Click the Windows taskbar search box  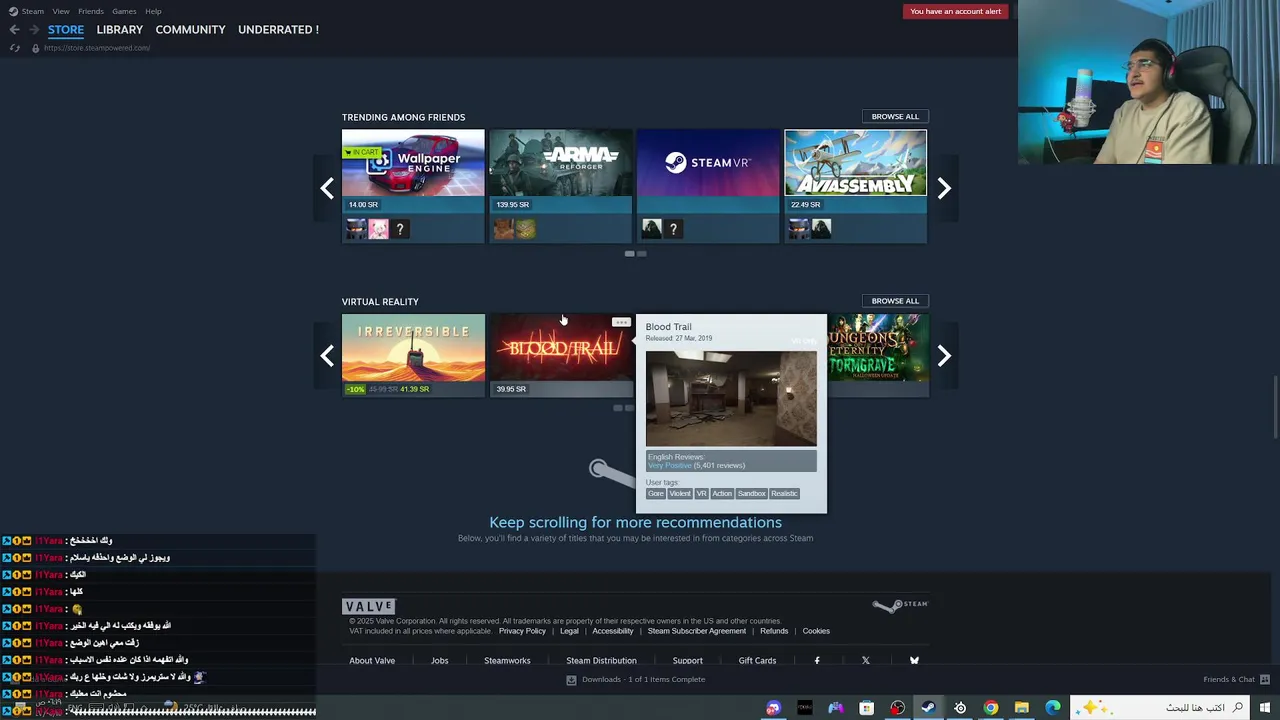coord(1160,708)
